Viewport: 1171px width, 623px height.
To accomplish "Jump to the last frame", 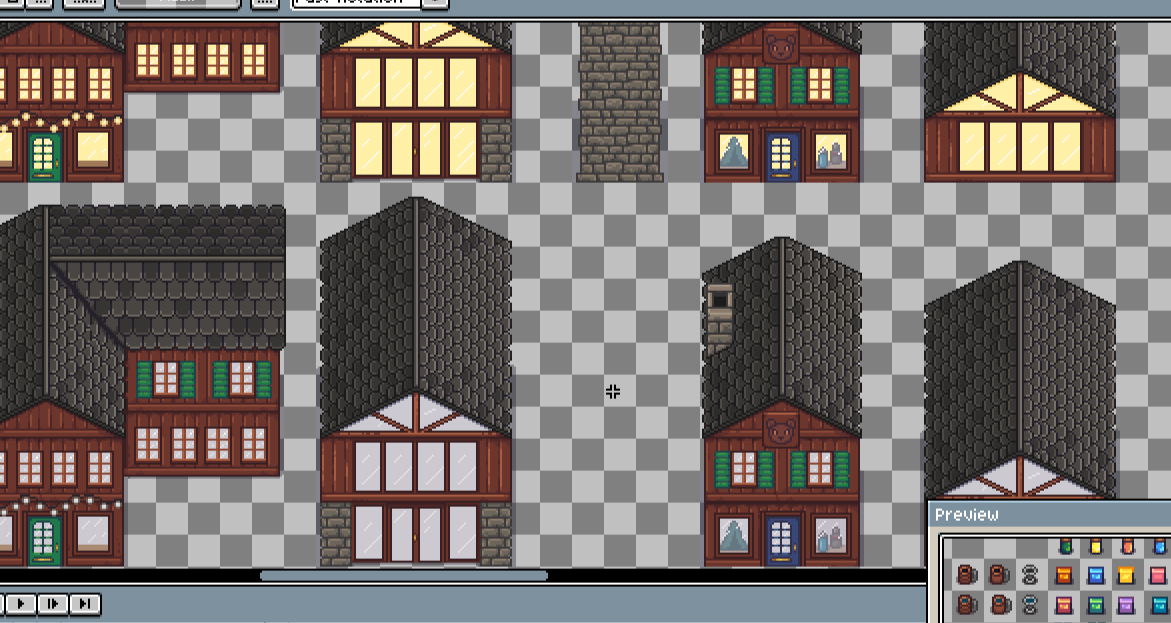I will (84, 604).
